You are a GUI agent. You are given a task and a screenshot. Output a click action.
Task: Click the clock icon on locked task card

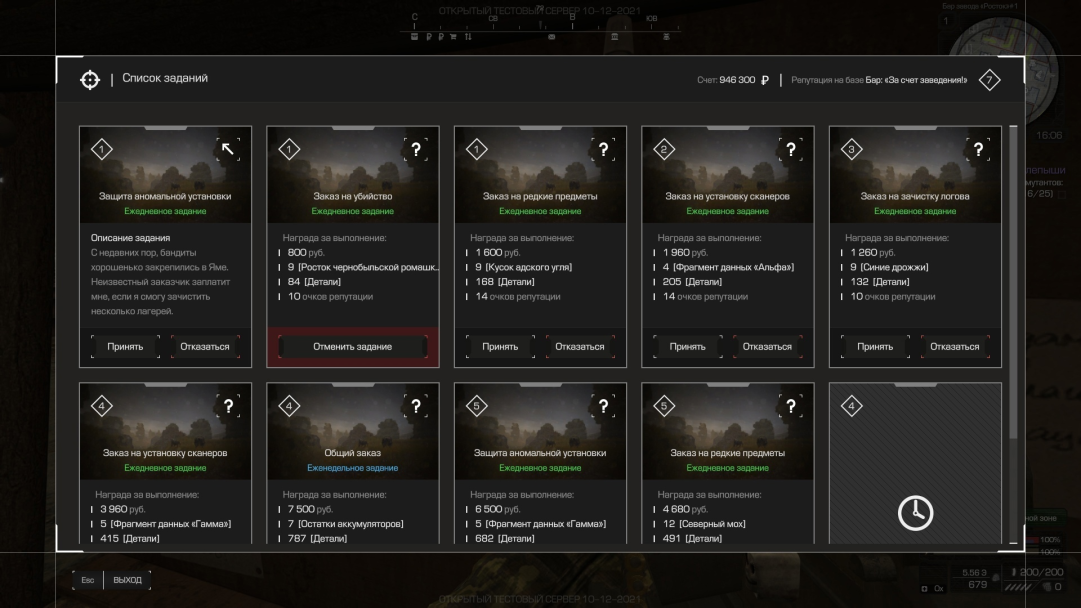[916, 513]
